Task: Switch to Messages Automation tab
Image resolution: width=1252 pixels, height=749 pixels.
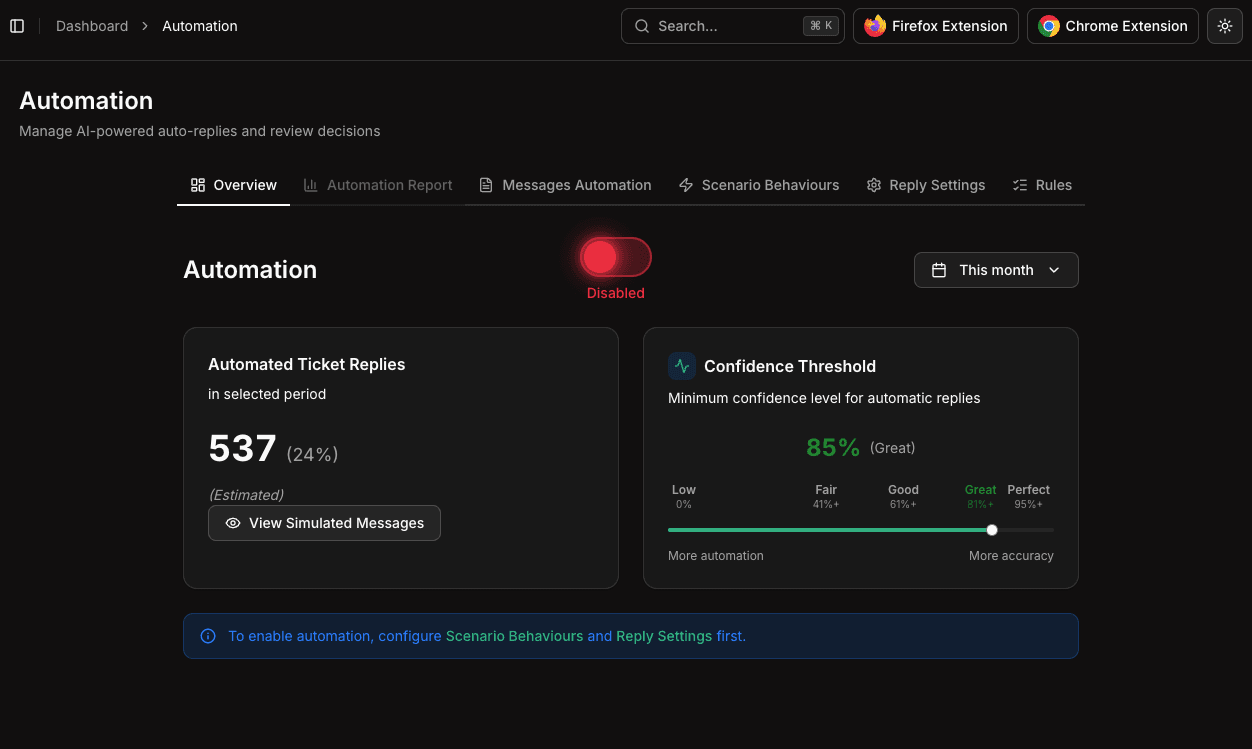Action: pyautogui.click(x=565, y=185)
